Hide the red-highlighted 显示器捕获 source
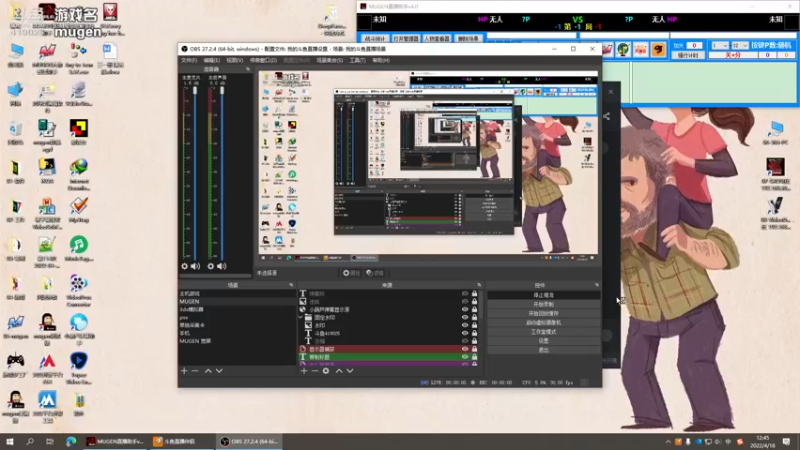 click(465, 349)
